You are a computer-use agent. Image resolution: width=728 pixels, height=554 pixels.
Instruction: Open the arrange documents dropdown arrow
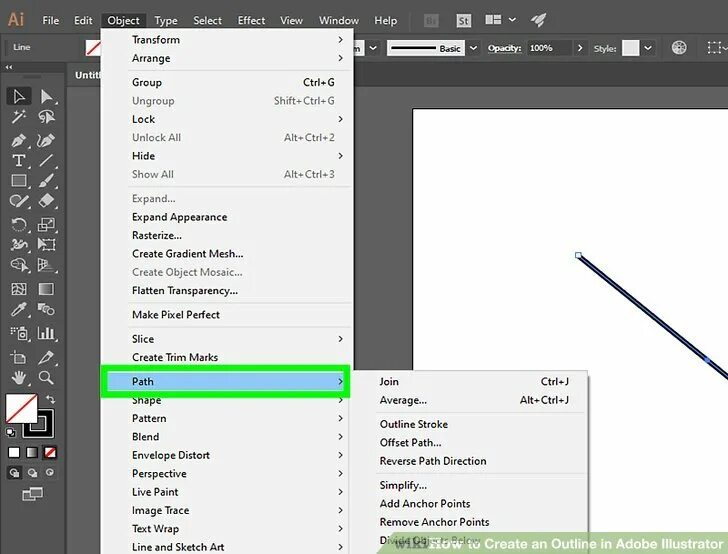point(512,20)
